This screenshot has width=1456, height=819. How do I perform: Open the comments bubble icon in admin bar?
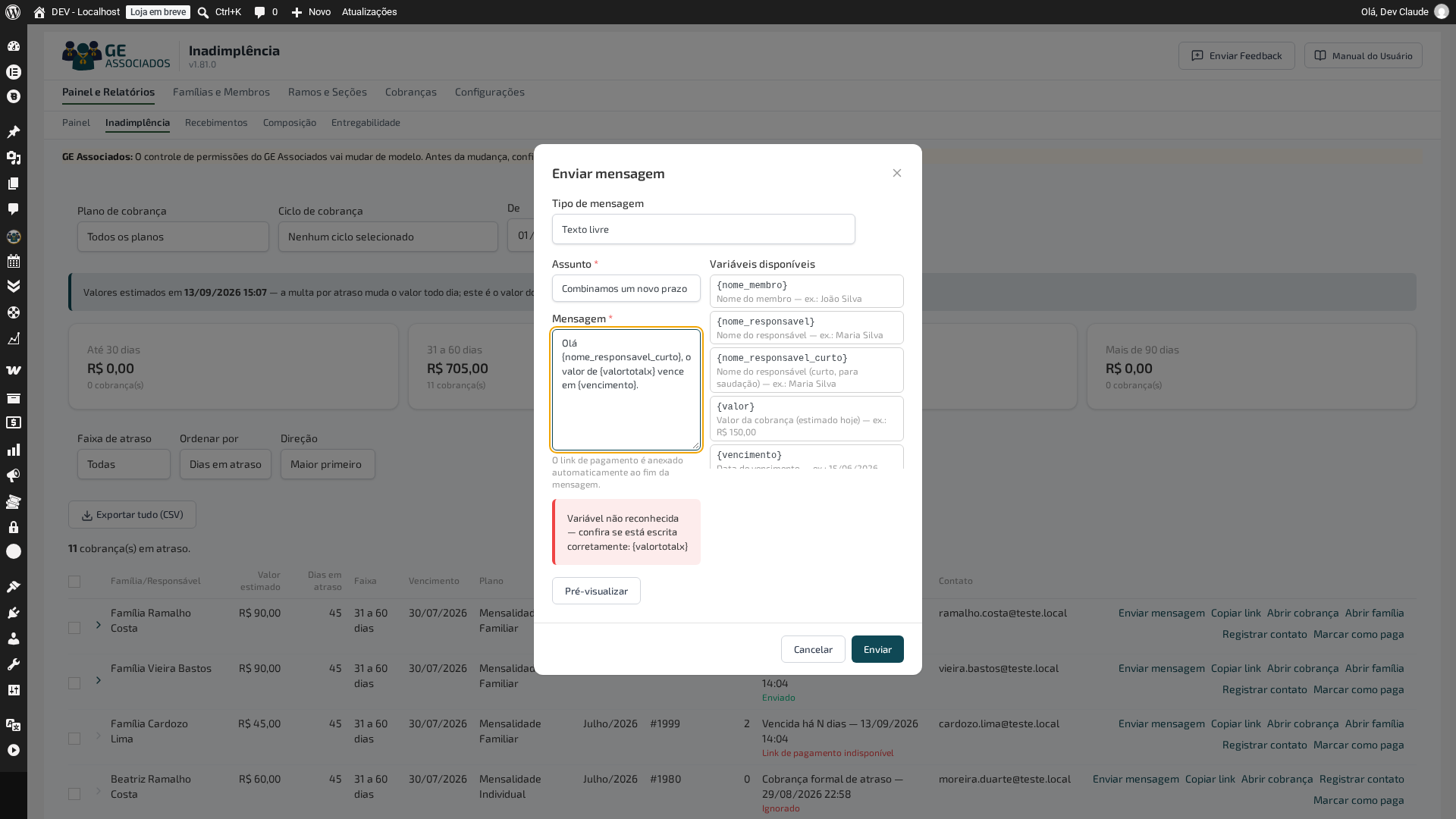click(x=260, y=12)
